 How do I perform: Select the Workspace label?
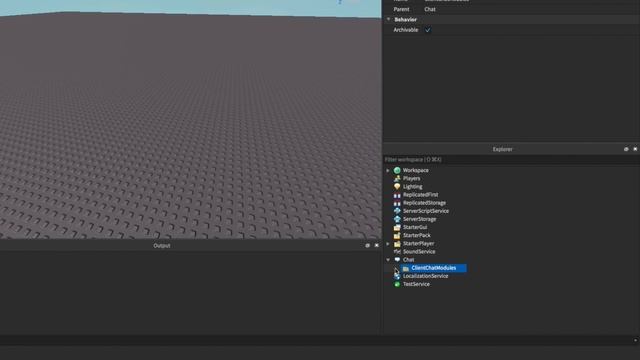[x=416, y=170]
